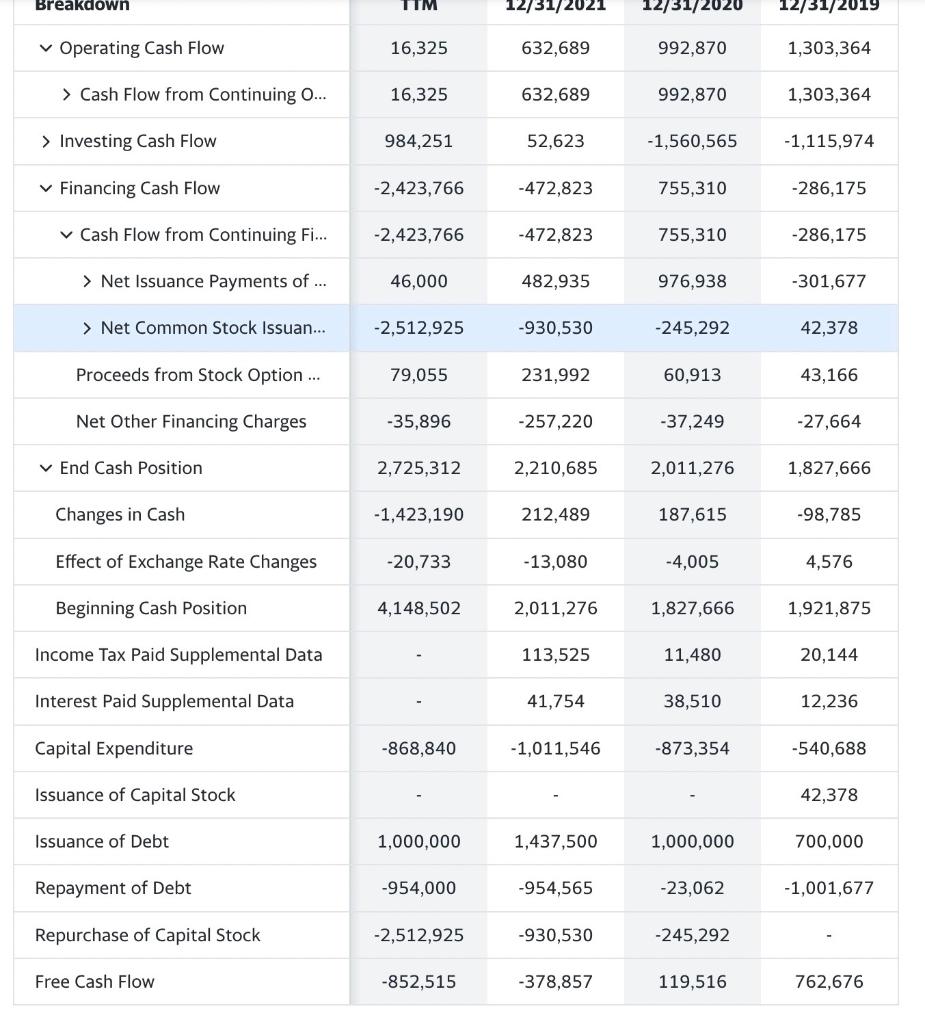Click the TTM column header
The image size is (925, 1024).
tap(417, 7)
